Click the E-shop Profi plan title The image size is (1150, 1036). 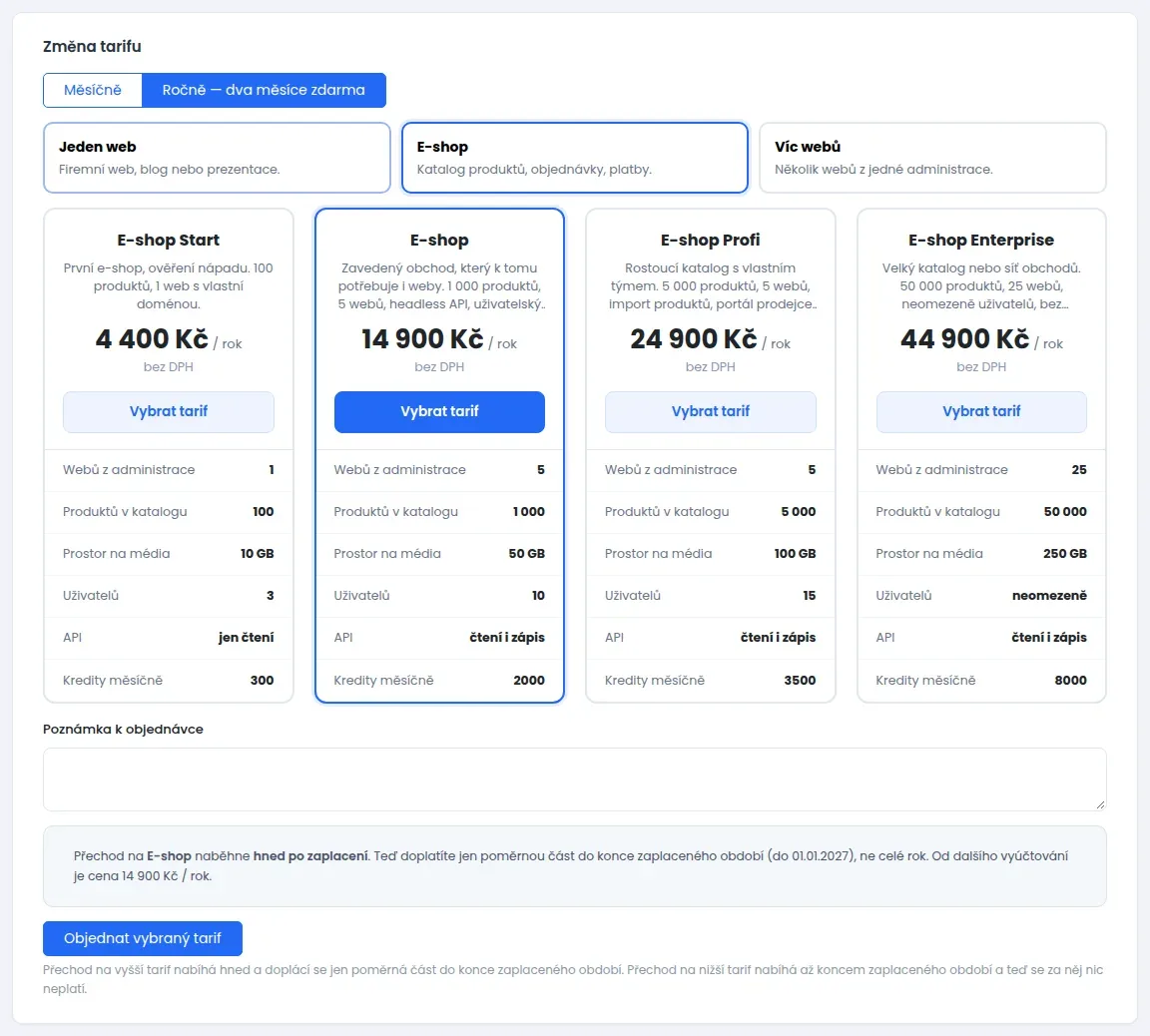[711, 240]
